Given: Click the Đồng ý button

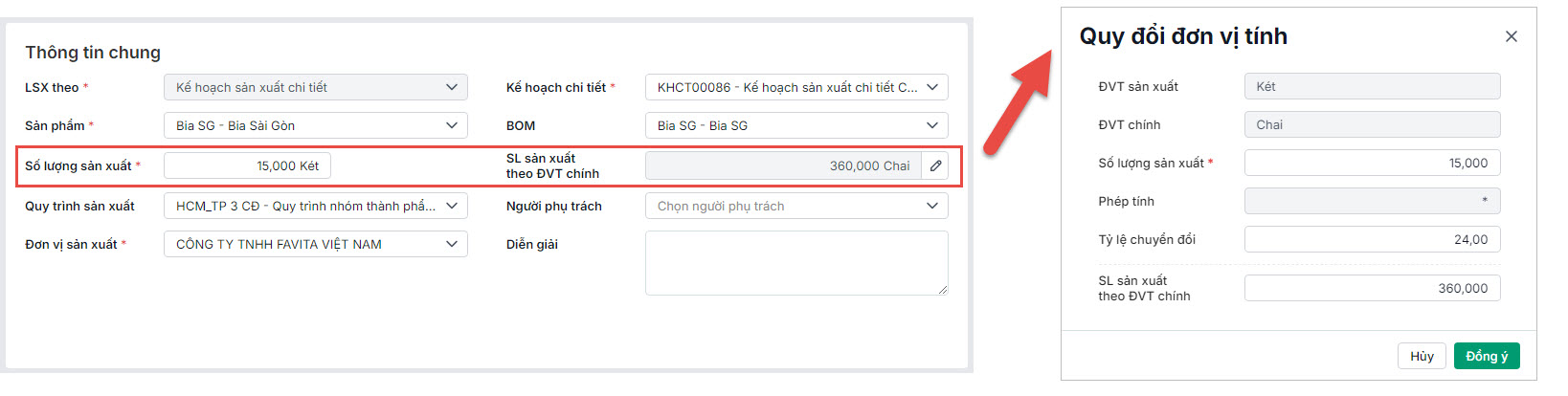Looking at the screenshot, I should click(1486, 356).
